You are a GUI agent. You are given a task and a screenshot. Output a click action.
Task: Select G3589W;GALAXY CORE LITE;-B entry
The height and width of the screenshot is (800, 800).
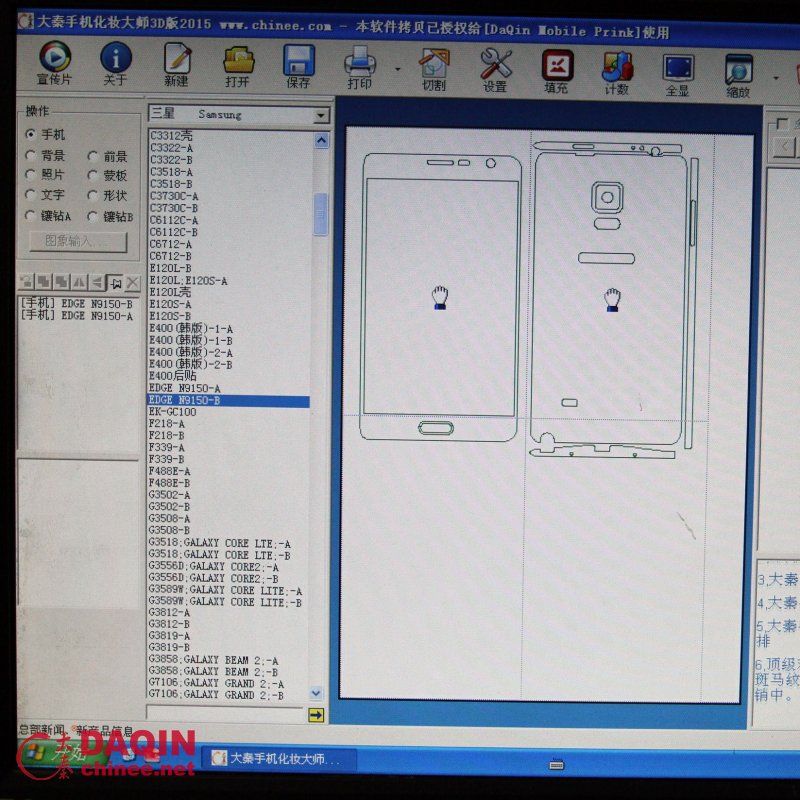(225, 602)
